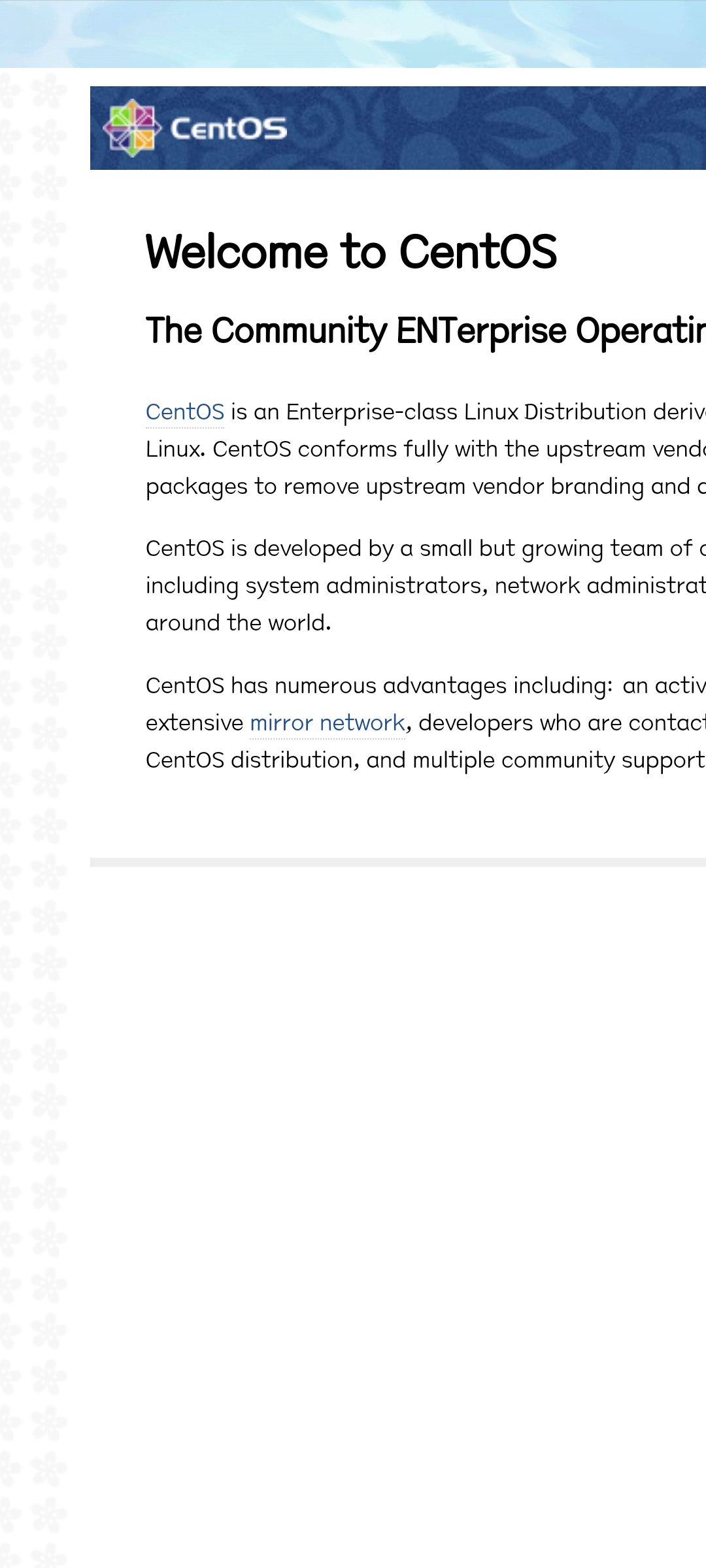Click the line CentOS is developed by
Viewport: 706px width, 1568px height.
(426, 549)
